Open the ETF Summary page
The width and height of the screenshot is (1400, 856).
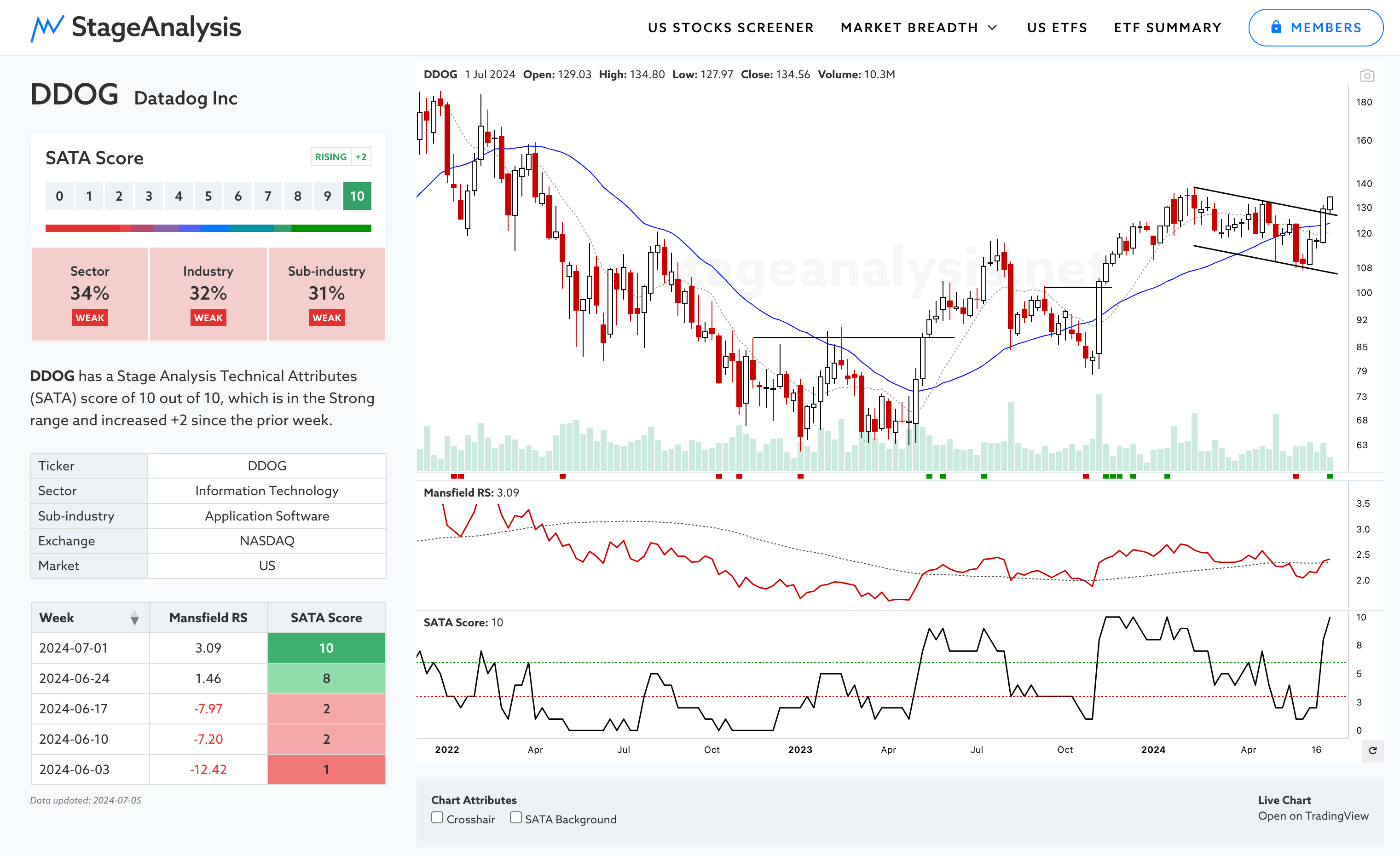1168,28
